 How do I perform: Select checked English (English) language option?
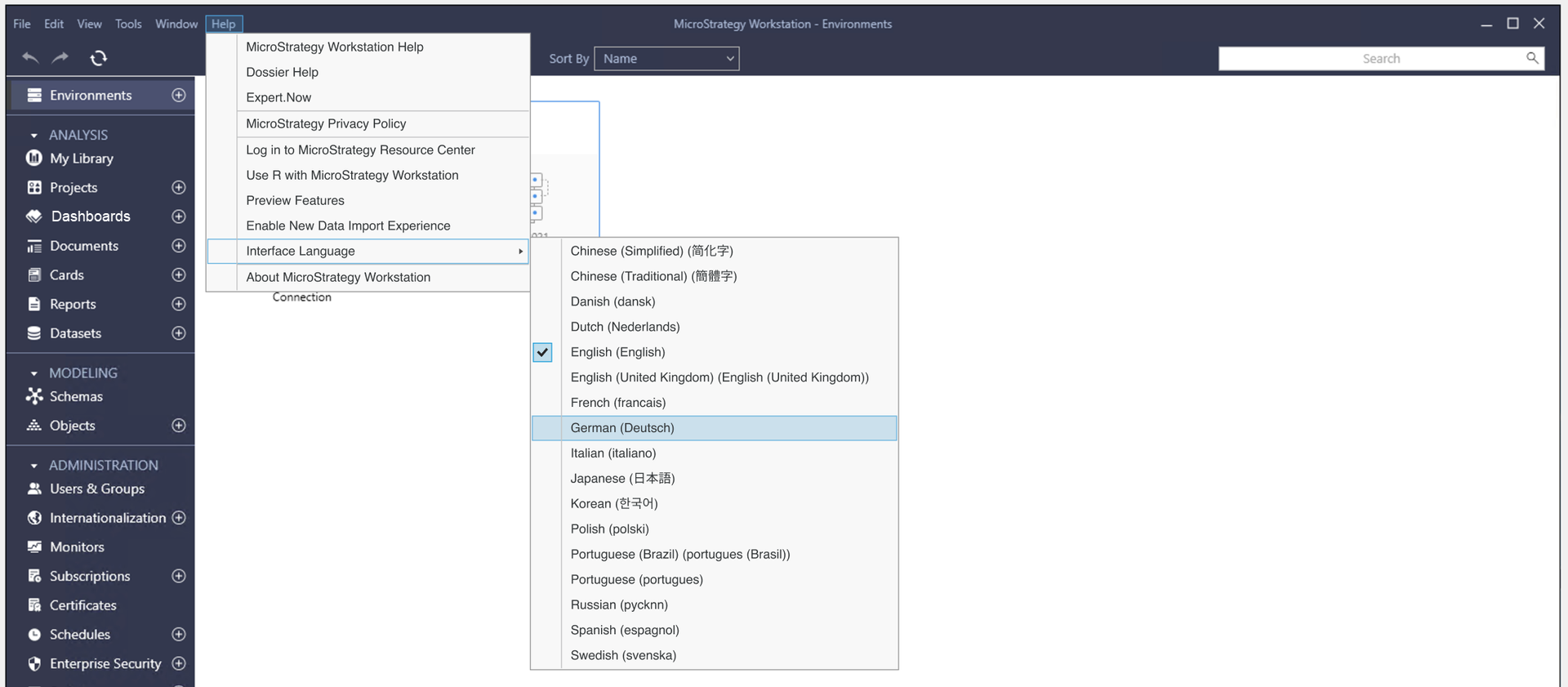617,352
